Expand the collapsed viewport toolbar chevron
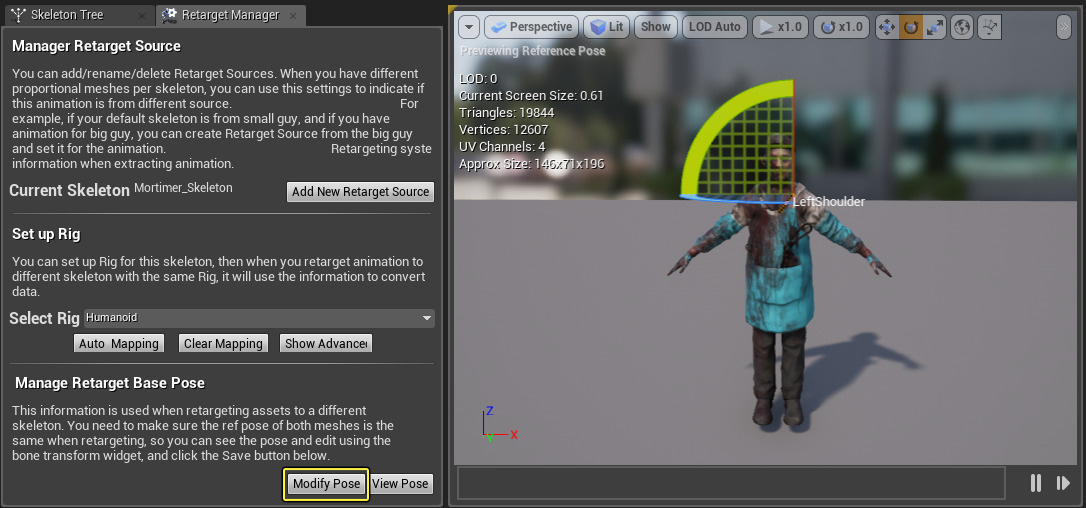 point(1063,27)
